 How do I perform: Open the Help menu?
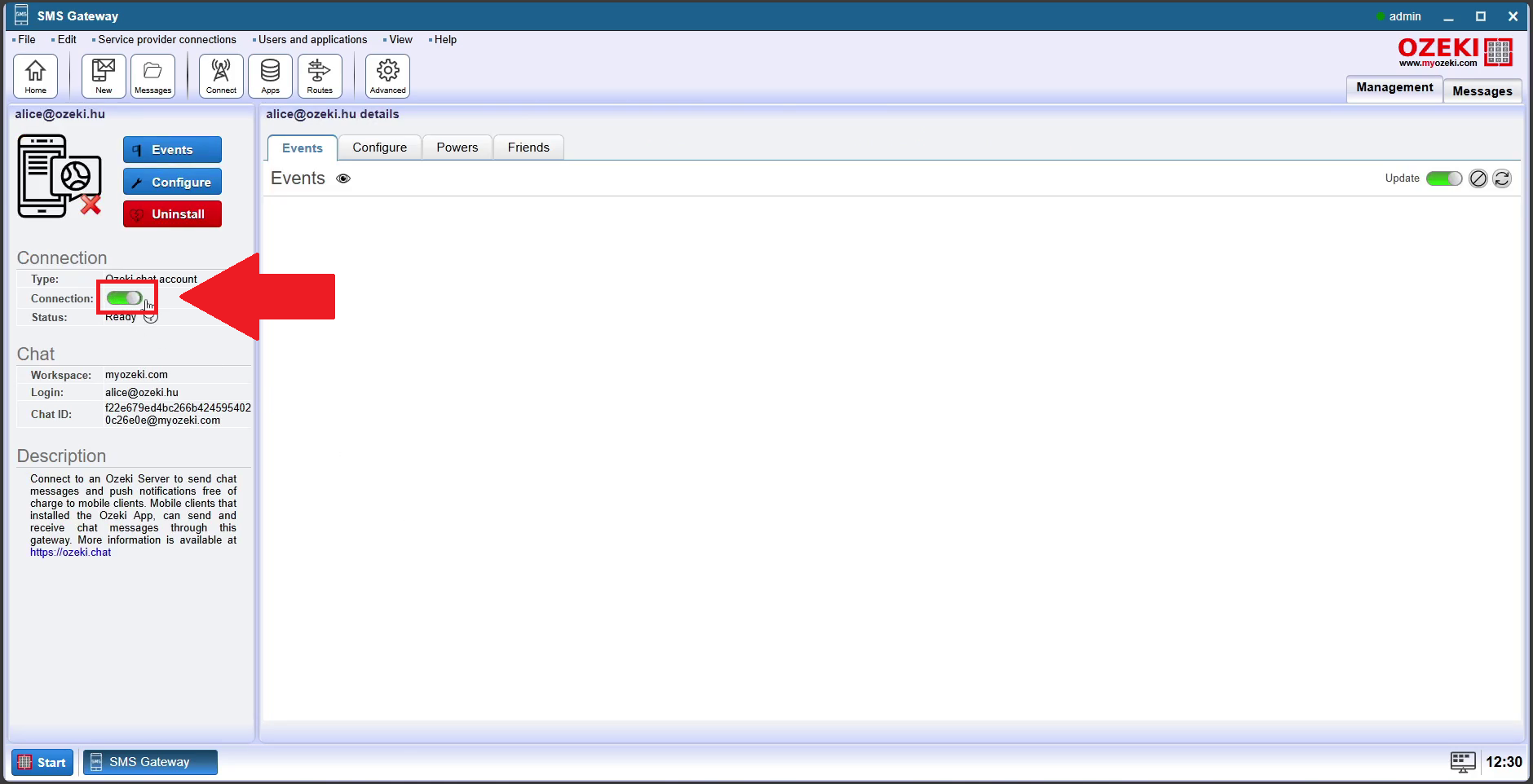pyautogui.click(x=444, y=39)
